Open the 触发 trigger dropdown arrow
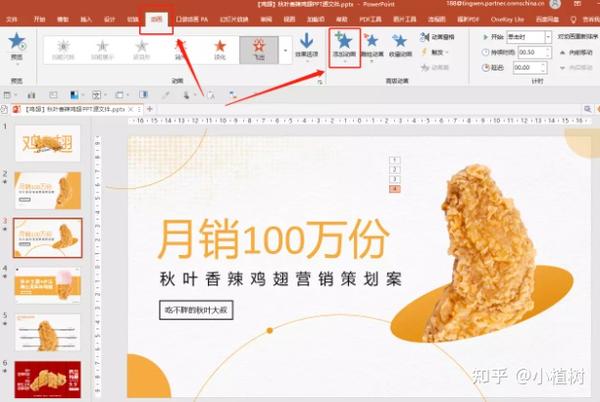This screenshot has height=402, width=600. (447, 52)
